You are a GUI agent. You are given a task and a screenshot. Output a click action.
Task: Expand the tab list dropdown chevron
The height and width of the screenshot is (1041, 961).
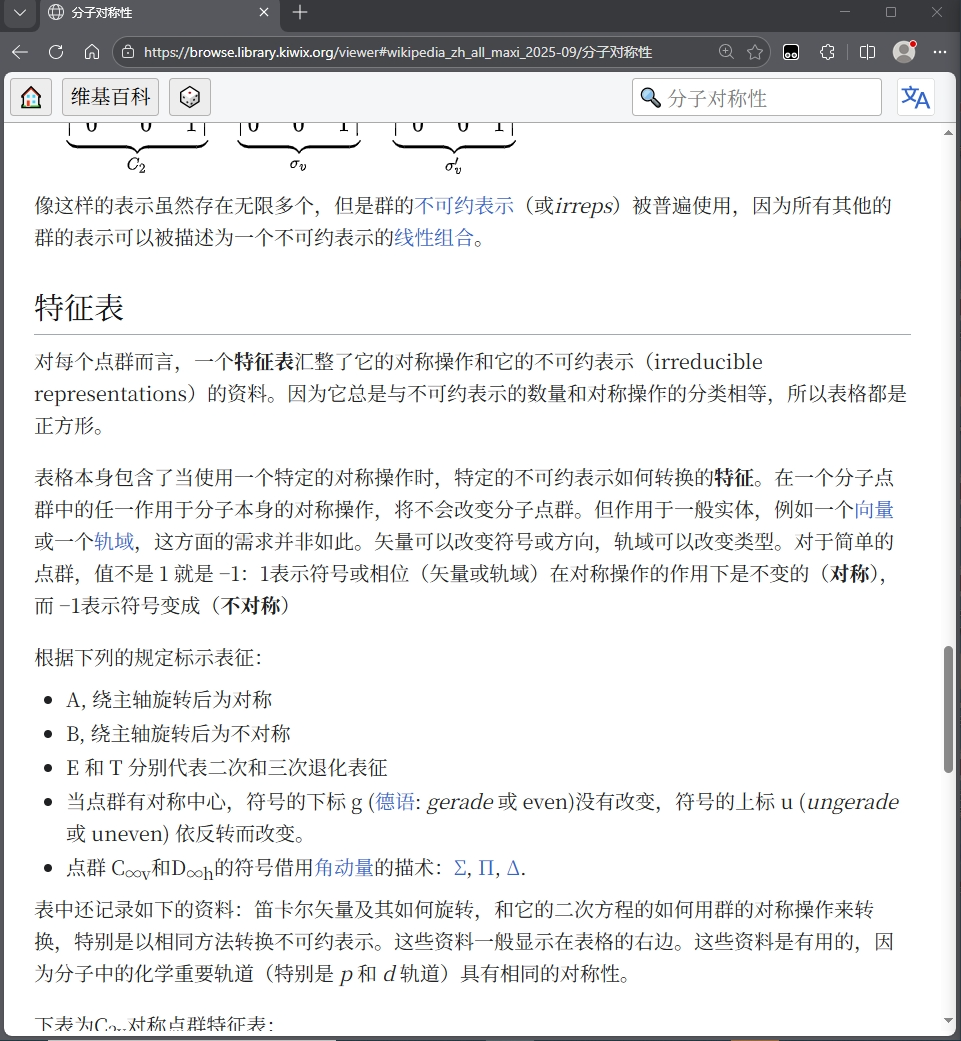click(19, 13)
